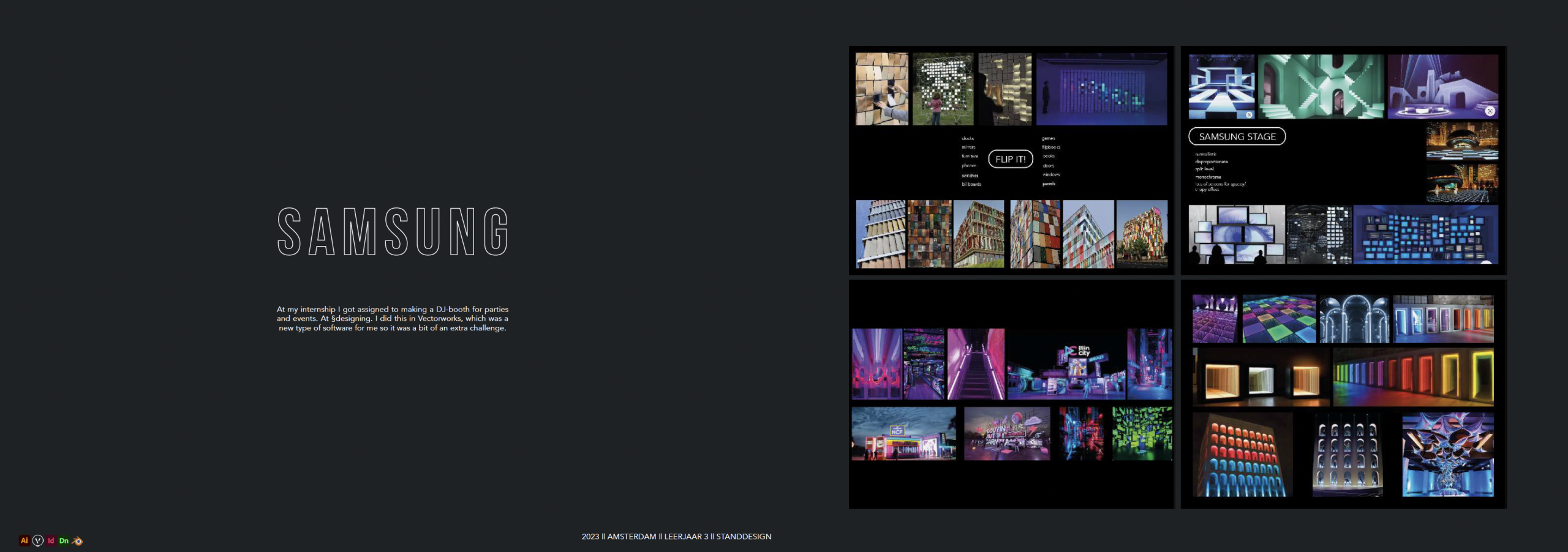This screenshot has width=1568, height=552.
Task: Click the word 'phones' in Flip It list
Action: (969, 165)
